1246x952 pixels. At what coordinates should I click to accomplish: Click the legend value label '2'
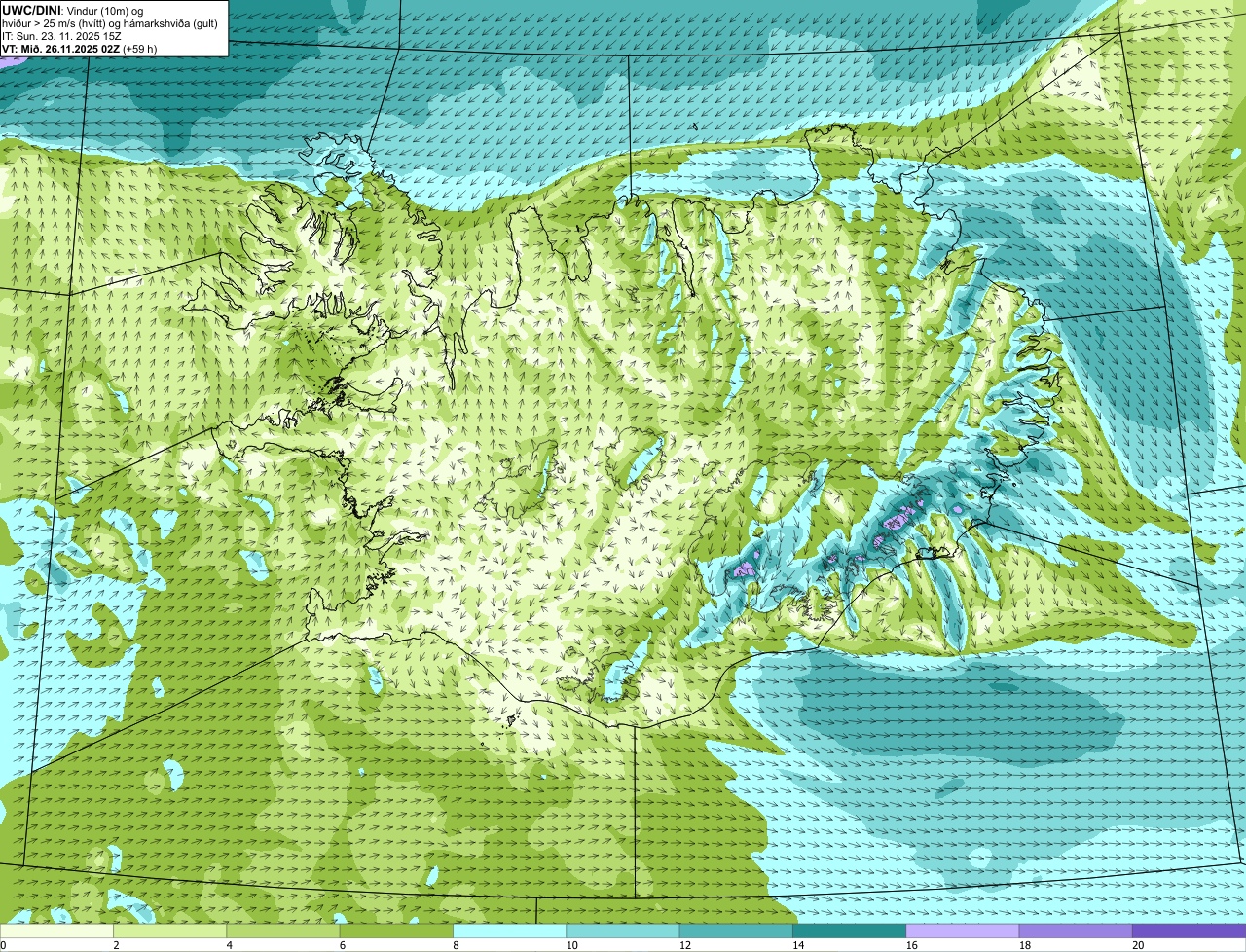[116, 945]
